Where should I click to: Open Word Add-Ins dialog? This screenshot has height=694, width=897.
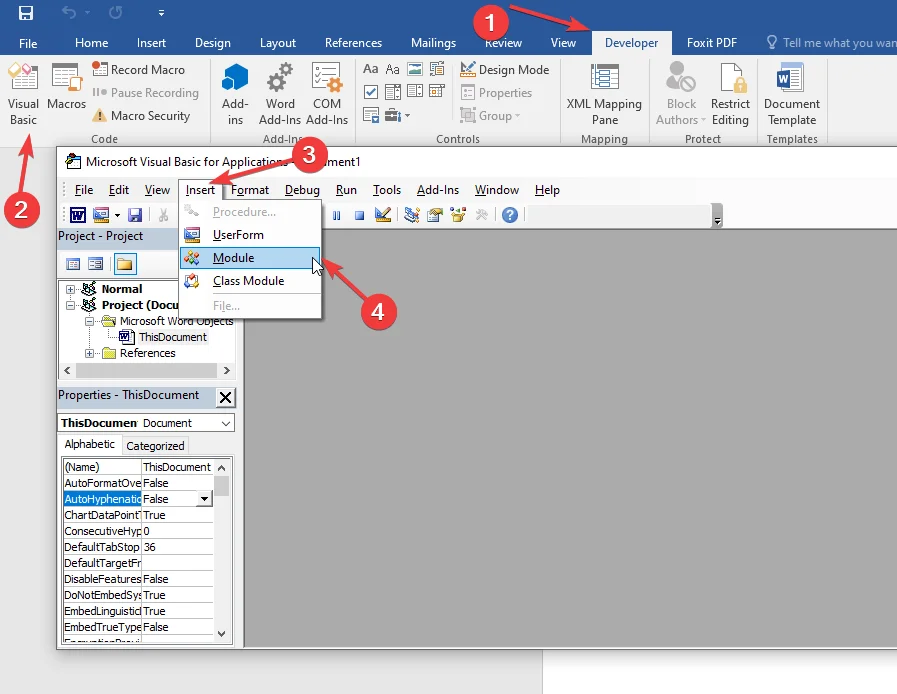tap(280, 95)
